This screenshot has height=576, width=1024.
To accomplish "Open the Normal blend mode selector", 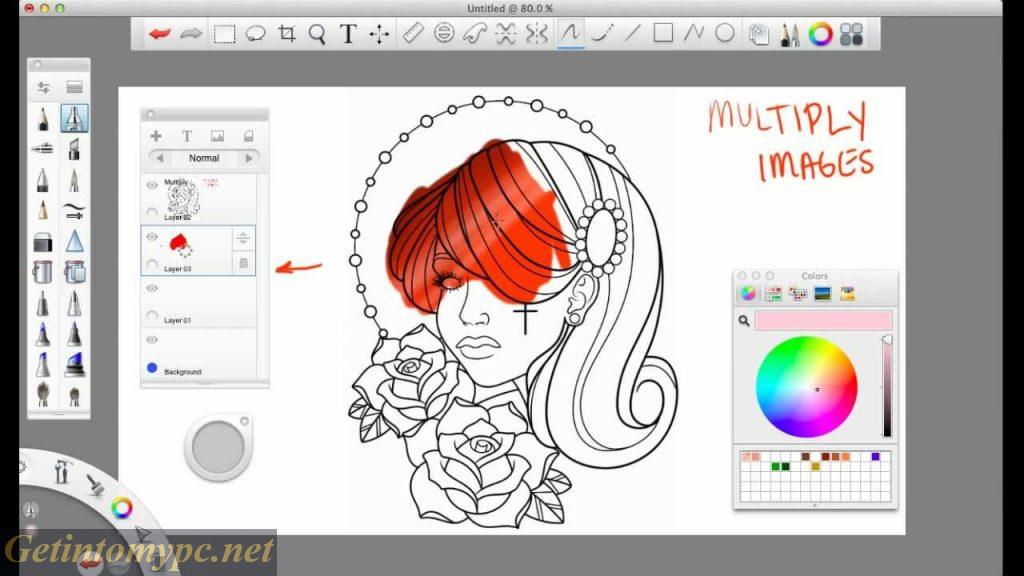I will (x=204, y=158).
